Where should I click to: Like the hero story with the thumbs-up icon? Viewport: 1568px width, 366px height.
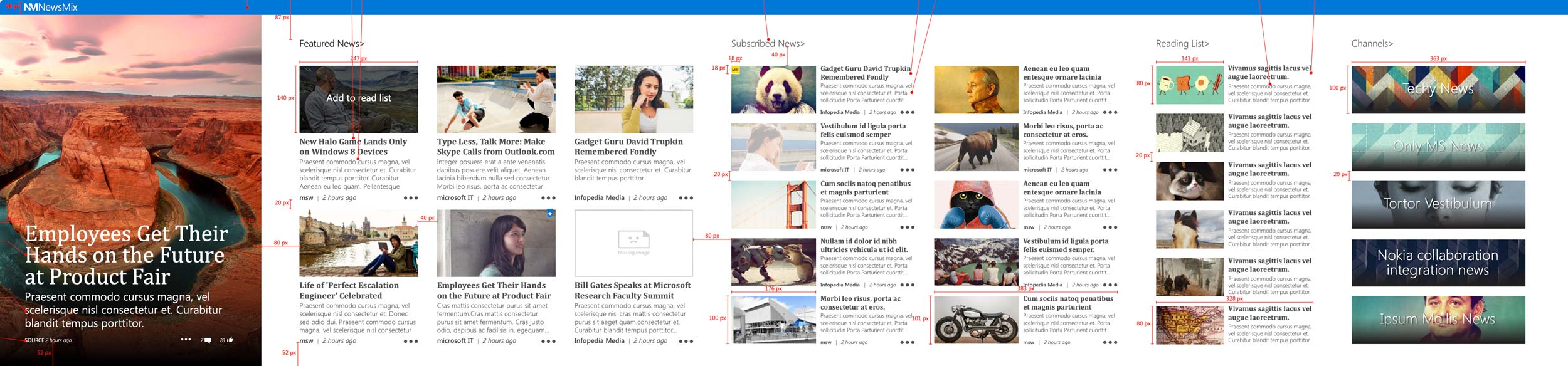click(x=230, y=340)
